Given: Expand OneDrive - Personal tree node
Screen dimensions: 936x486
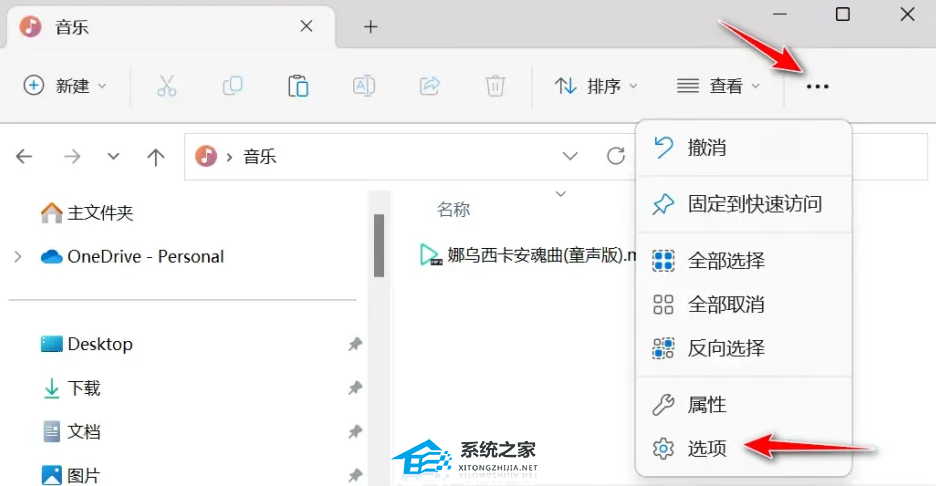Looking at the screenshot, I should pyautogui.click(x=18, y=257).
